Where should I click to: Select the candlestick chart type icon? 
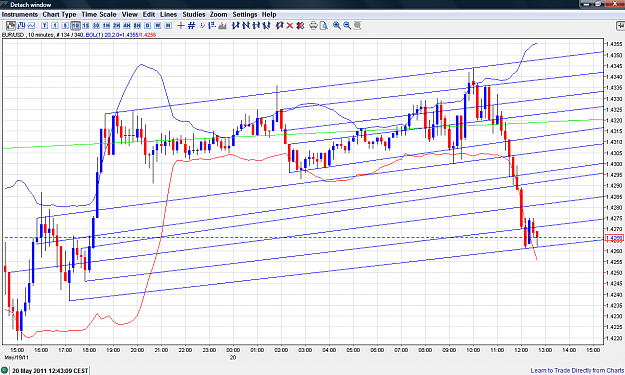11,26
